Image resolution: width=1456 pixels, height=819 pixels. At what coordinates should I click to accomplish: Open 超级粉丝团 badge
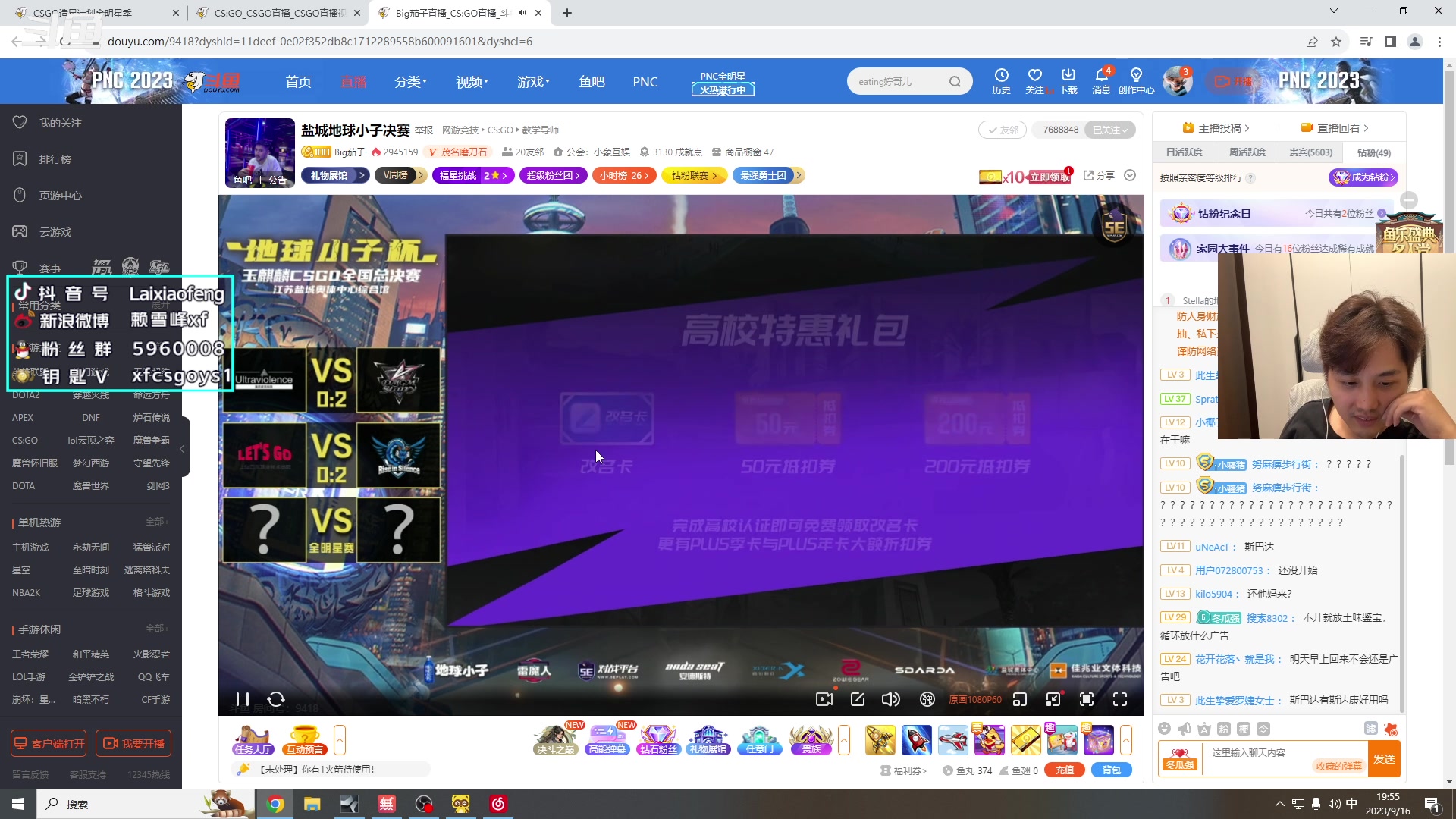554,175
